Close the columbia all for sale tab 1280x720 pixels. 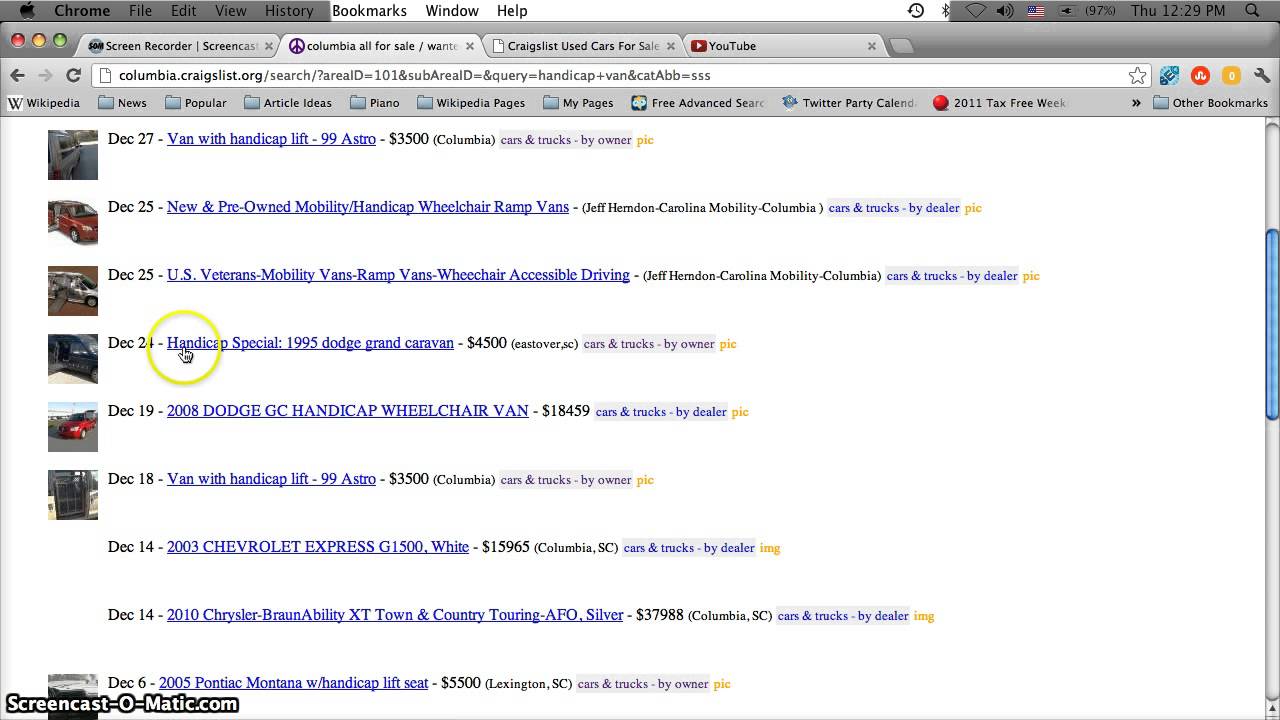469,46
